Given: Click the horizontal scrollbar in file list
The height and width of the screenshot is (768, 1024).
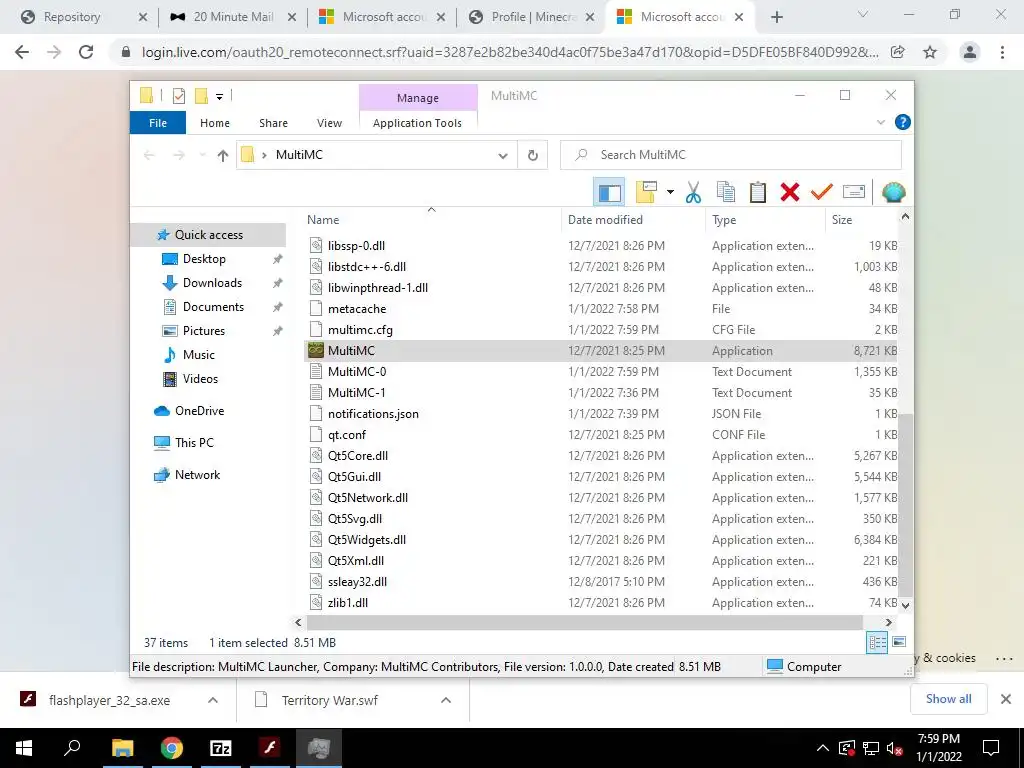Looking at the screenshot, I should pyautogui.click(x=585, y=622).
